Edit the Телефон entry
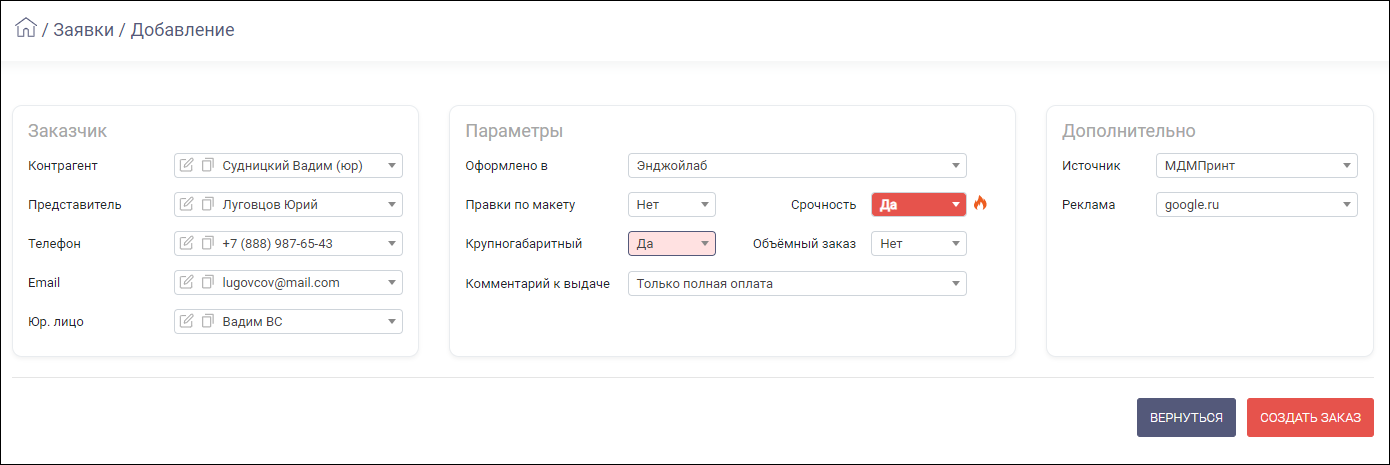The image size is (1390, 465). 186,243
